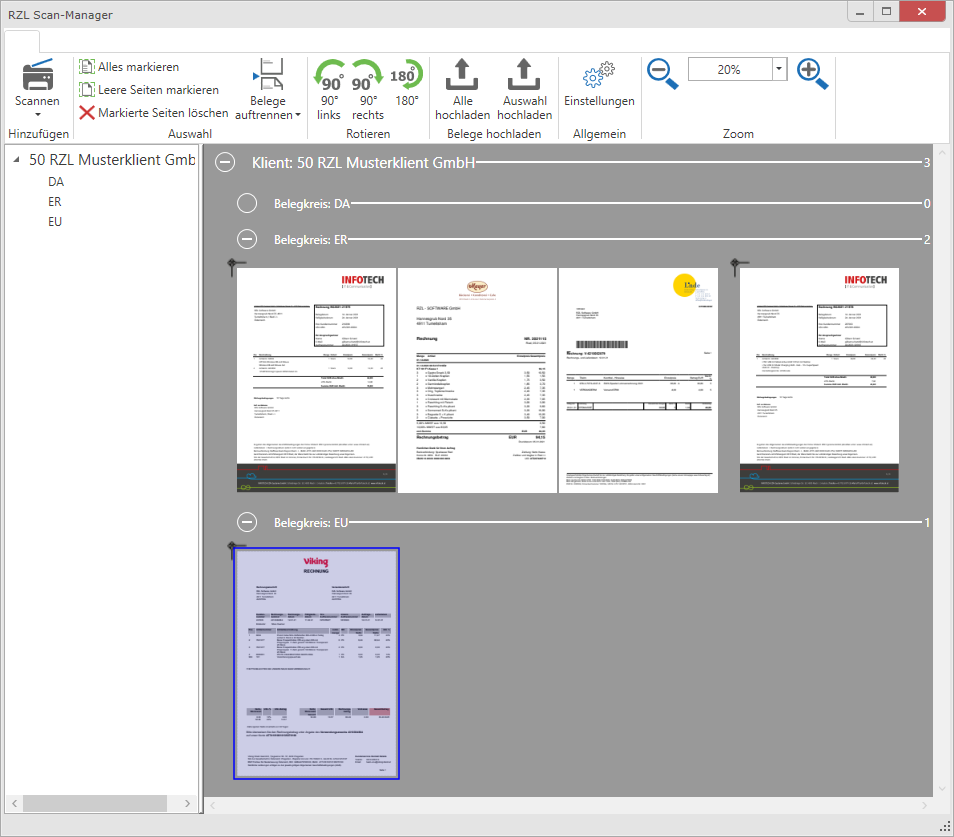Image resolution: width=954 pixels, height=837 pixels.
Task: Collapse the Klient 50 RZL Musterklient group
Action: (227, 162)
